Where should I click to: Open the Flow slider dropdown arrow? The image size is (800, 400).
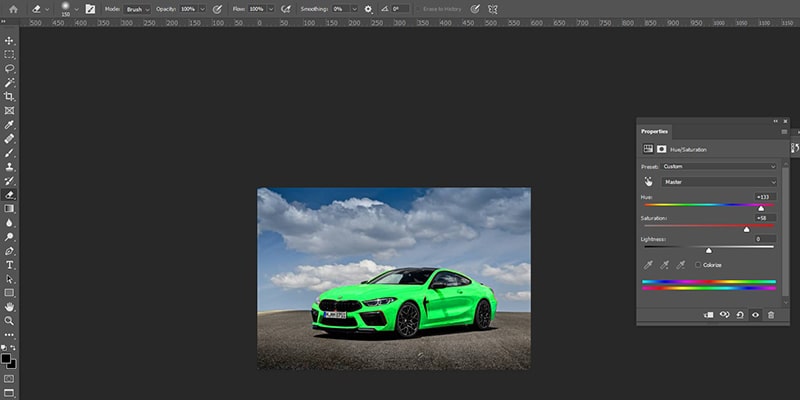coord(271,9)
